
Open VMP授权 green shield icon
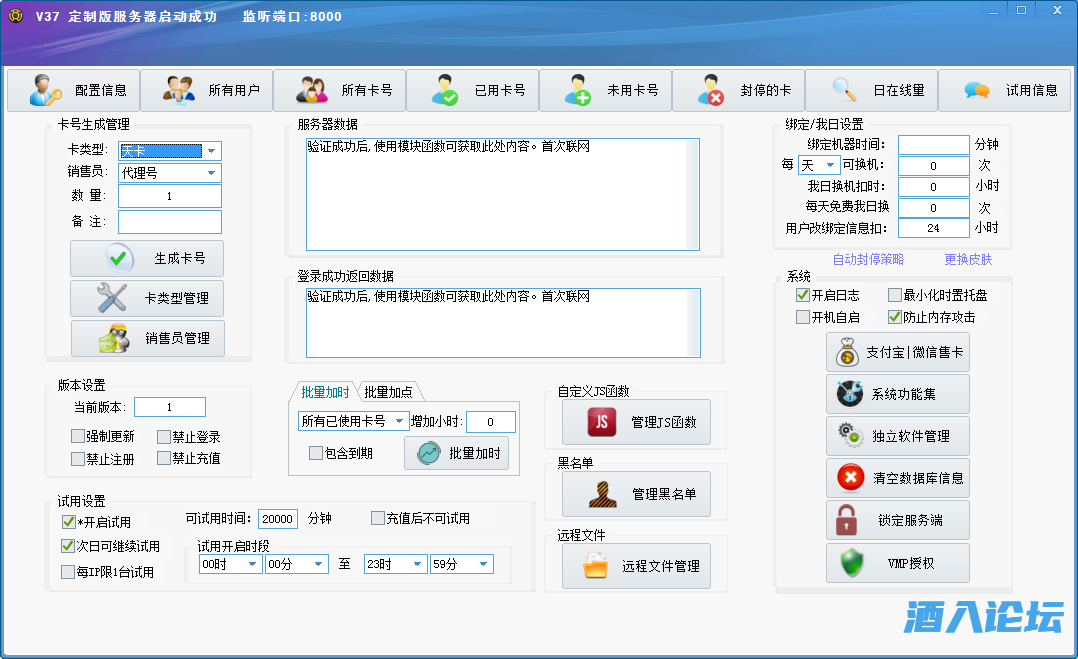[849, 563]
